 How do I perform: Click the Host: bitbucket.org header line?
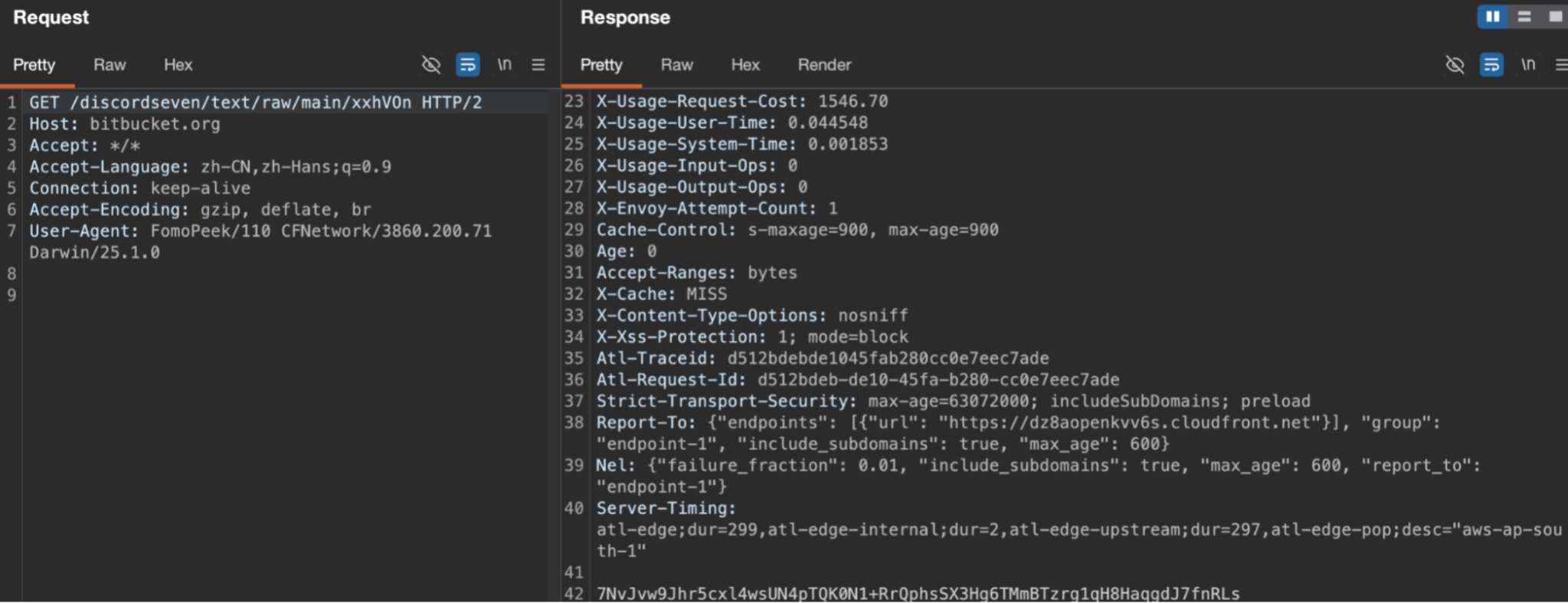pyautogui.click(x=125, y=124)
